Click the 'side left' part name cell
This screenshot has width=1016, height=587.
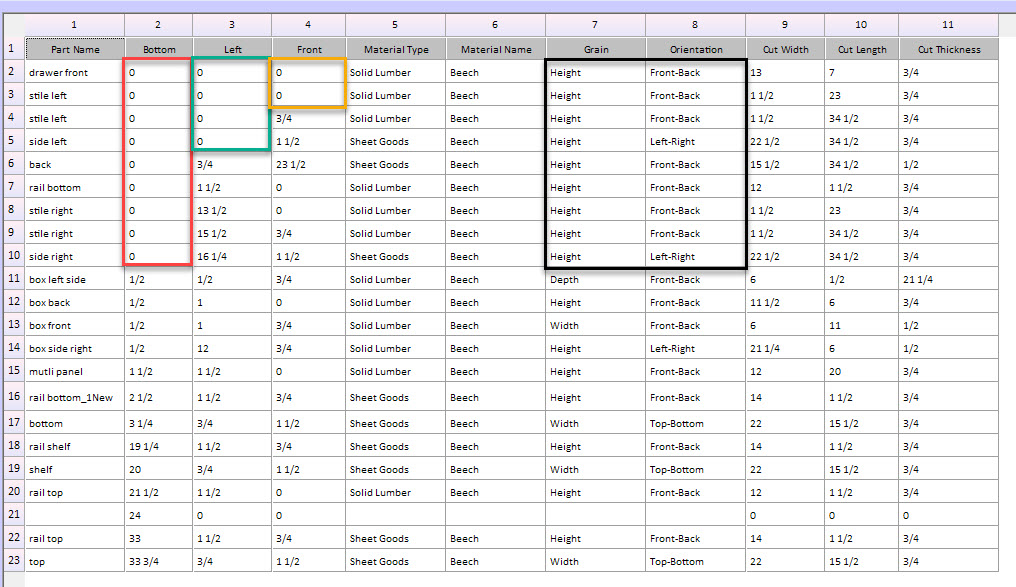(x=75, y=141)
